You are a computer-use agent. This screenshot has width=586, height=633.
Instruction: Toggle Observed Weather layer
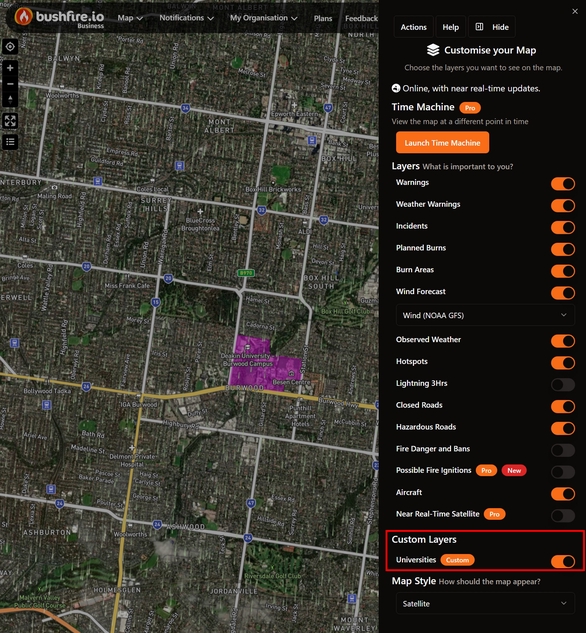(x=563, y=341)
